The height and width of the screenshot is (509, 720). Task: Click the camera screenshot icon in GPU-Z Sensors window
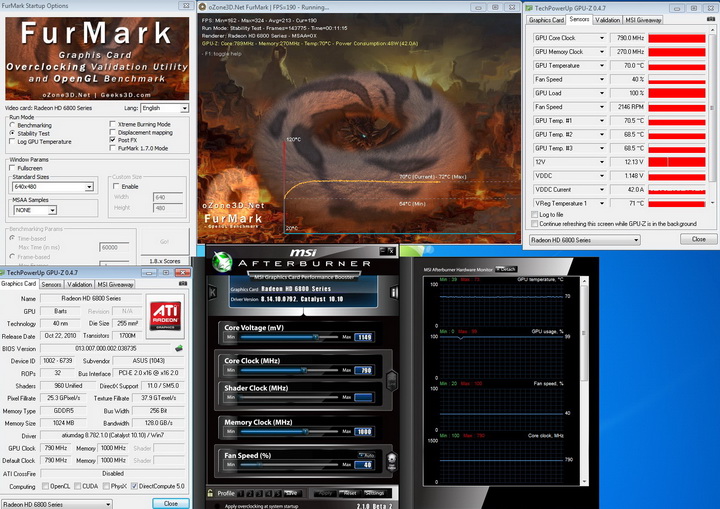pos(711,19)
